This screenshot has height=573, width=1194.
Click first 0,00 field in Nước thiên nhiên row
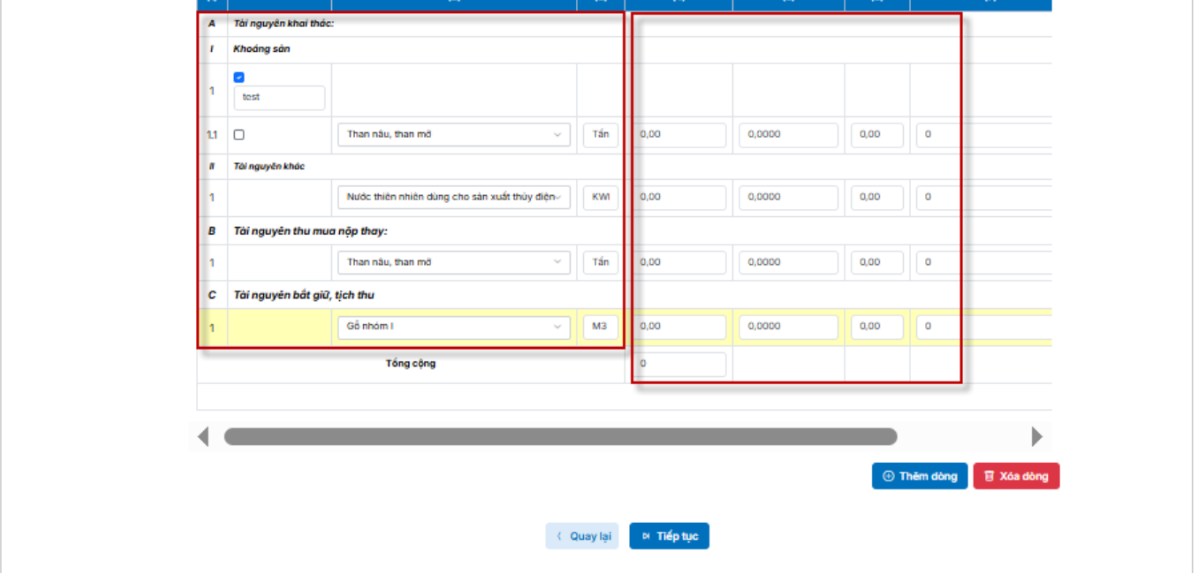tap(679, 198)
